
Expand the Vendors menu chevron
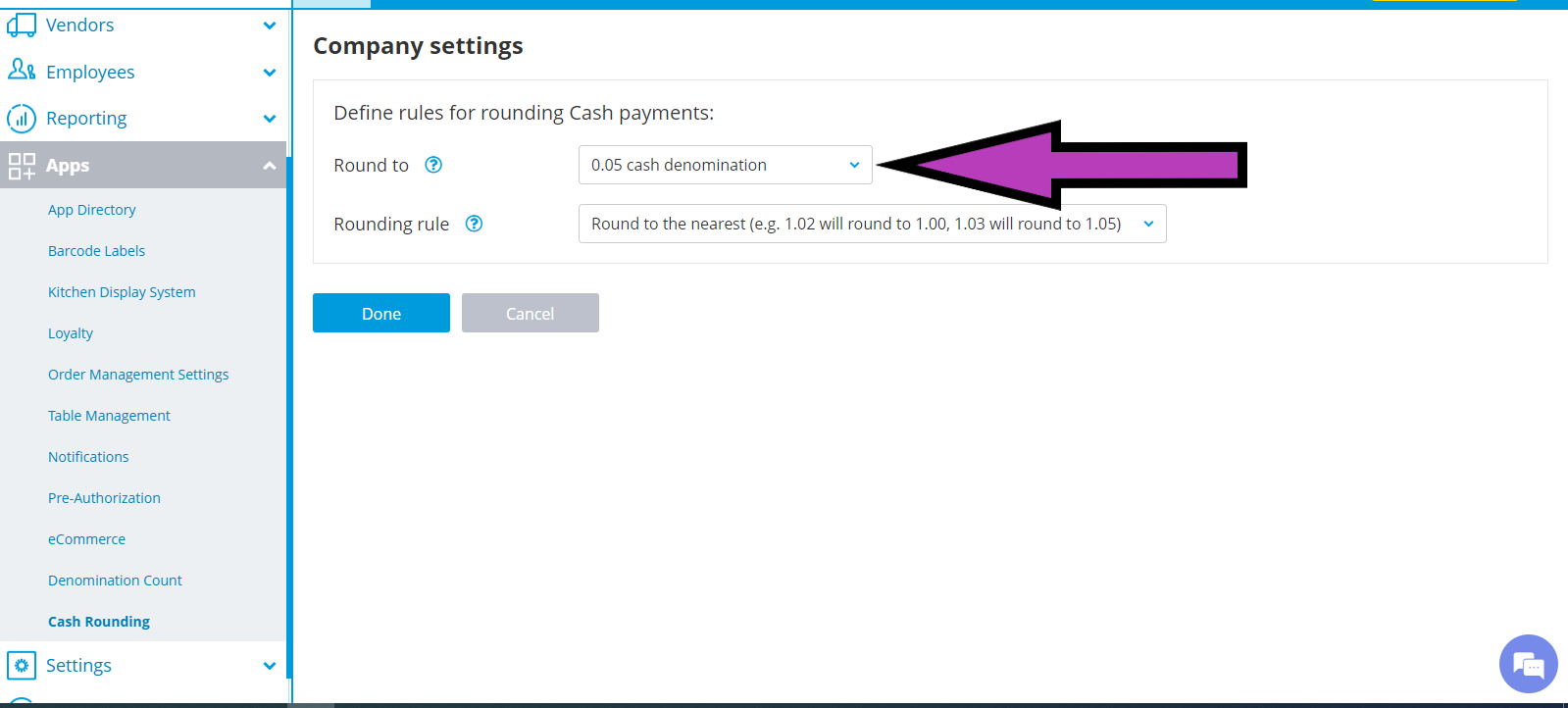270,25
